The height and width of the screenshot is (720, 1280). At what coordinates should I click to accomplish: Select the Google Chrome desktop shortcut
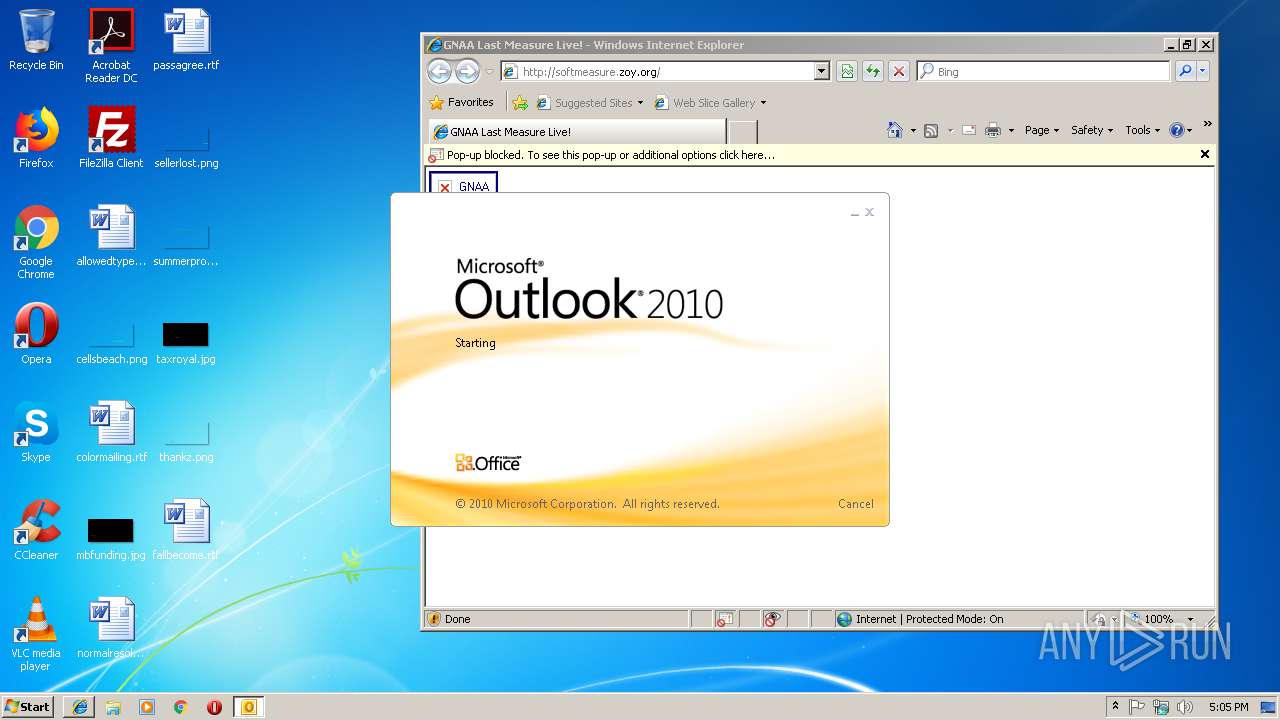point(36,242)
